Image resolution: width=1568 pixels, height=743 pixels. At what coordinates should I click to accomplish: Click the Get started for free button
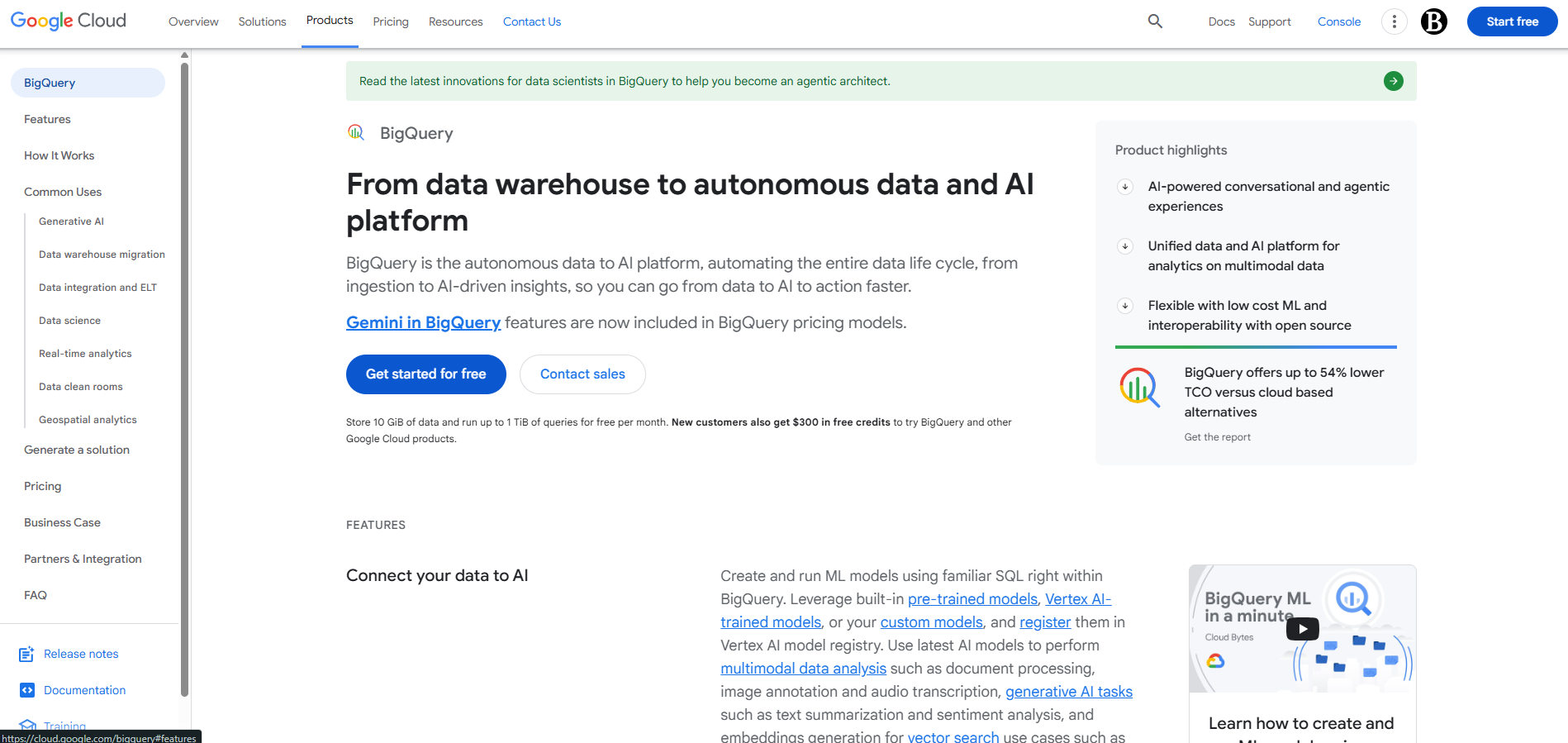[425, 374]
